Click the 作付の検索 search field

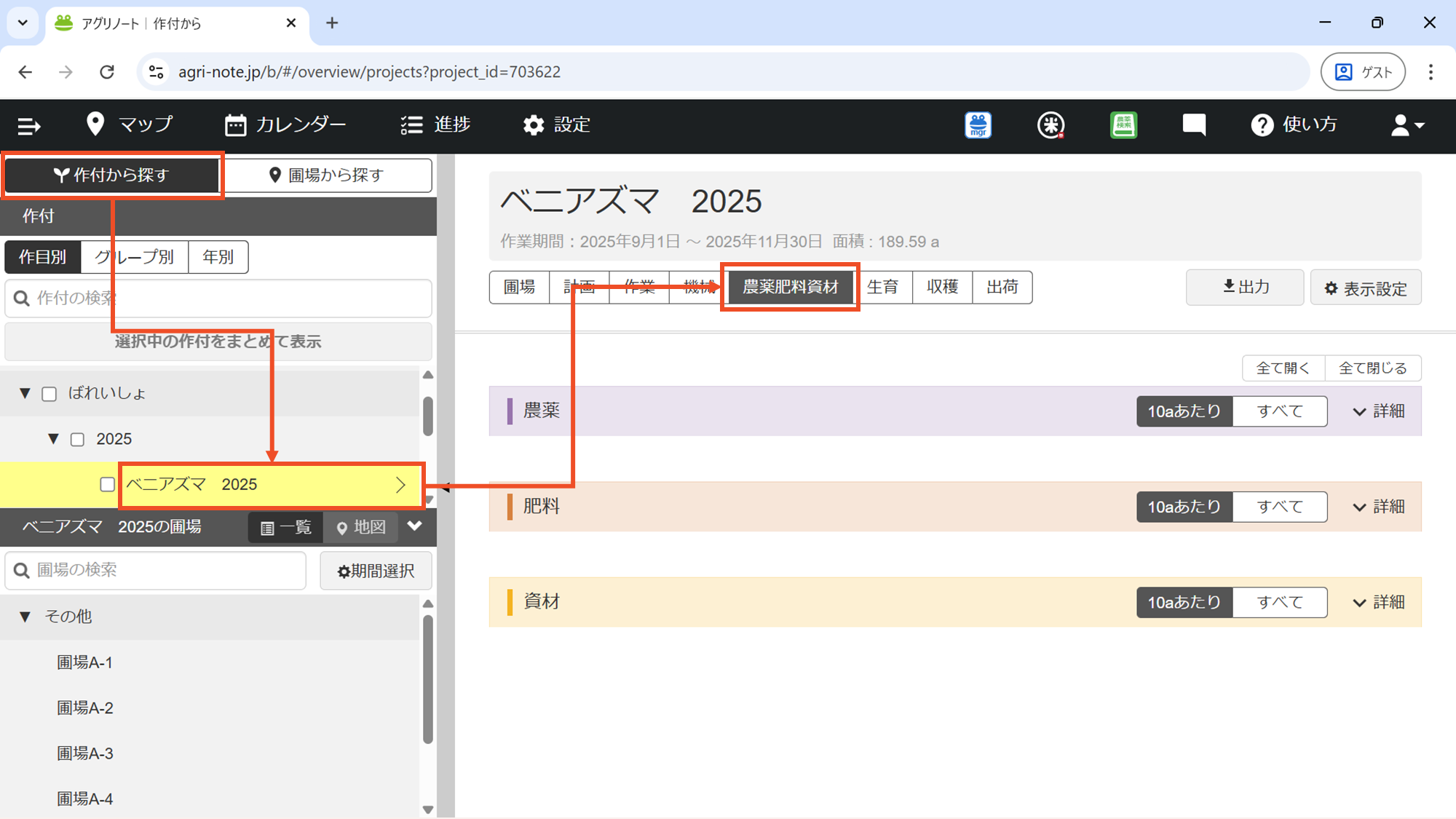pyautogui.click(x=218, y=298)
